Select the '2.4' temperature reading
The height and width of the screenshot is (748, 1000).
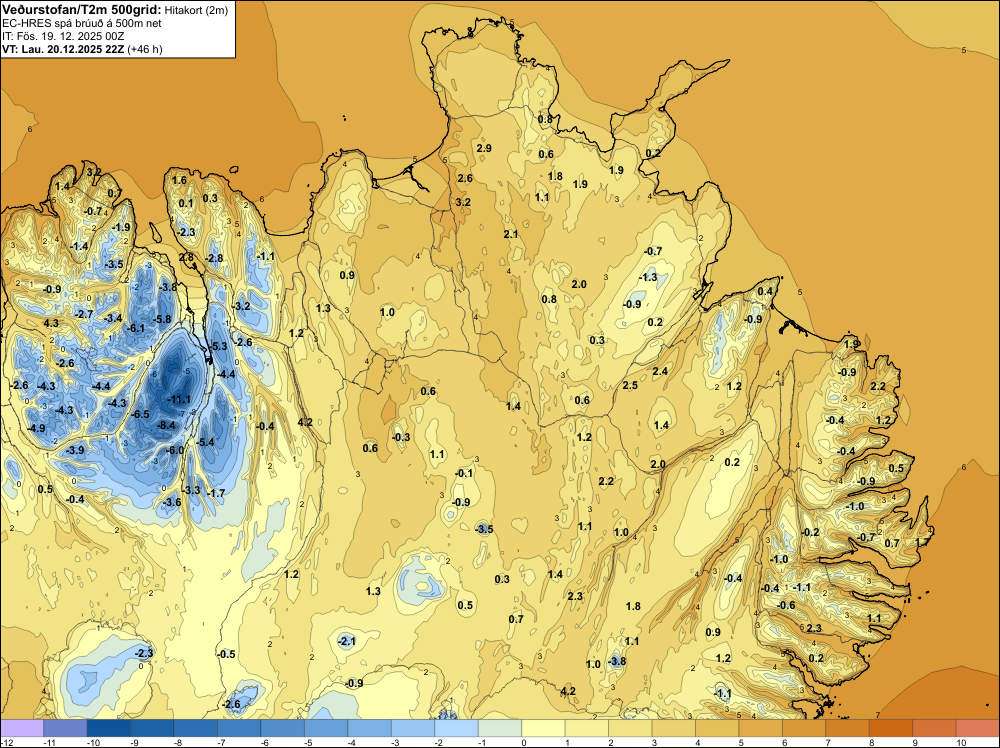[x=660, y=371]
